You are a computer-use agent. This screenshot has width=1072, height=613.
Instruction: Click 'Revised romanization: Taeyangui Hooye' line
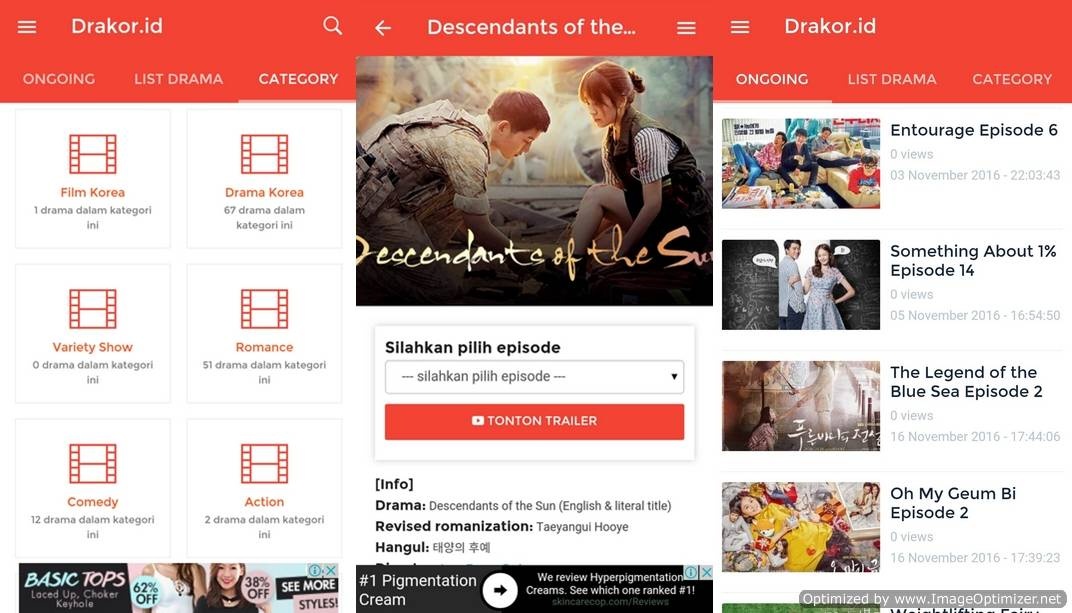click(502, 526)
